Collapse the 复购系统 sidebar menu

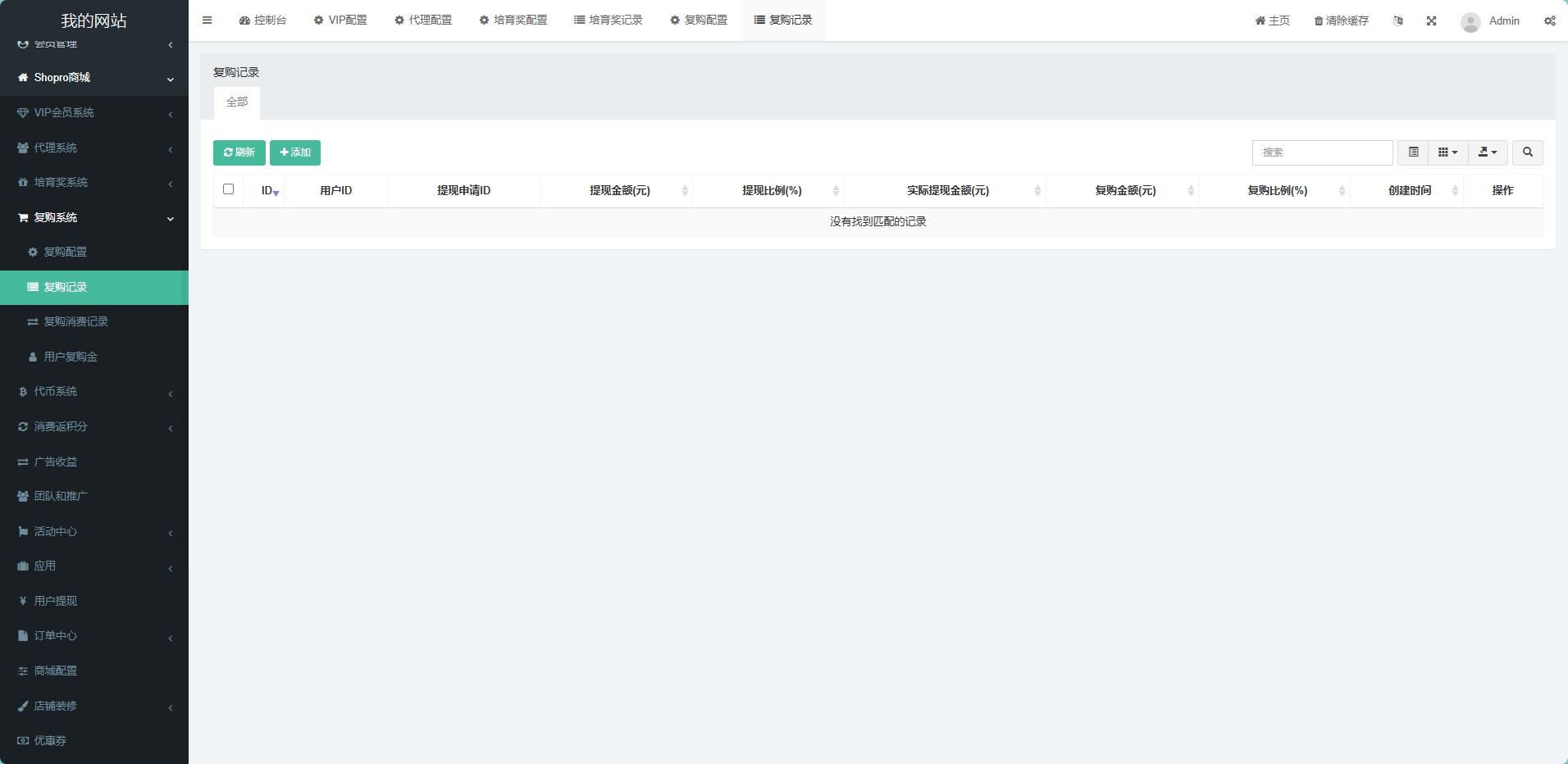(94, 217)
